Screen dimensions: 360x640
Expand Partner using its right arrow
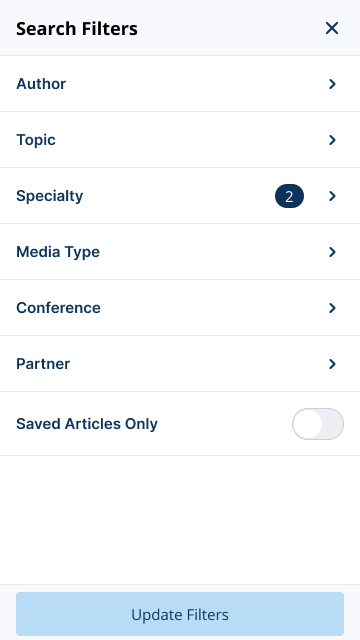(332, 364)
